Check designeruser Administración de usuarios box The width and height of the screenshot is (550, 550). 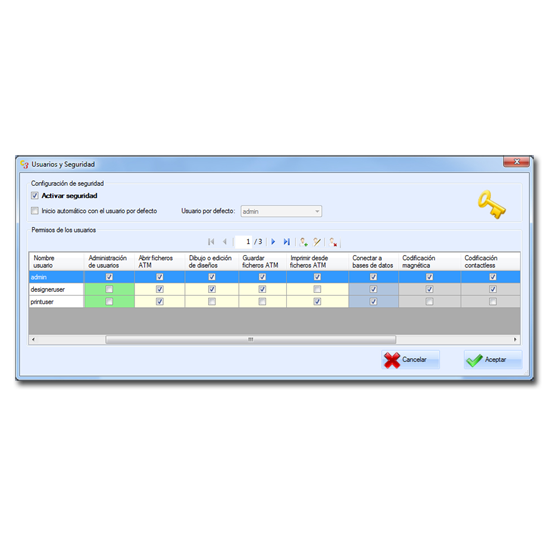coord(109,289)
